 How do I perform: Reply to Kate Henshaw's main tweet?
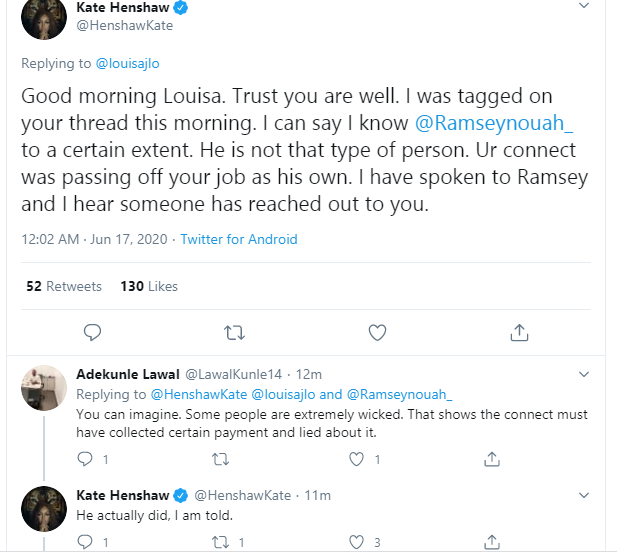pyautogui.click(x=92, y=331)
